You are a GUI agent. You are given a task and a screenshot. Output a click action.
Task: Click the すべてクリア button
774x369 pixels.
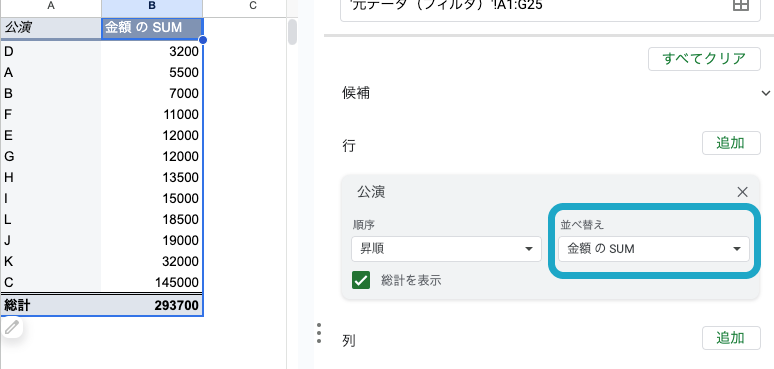click(x=704, y=59)
